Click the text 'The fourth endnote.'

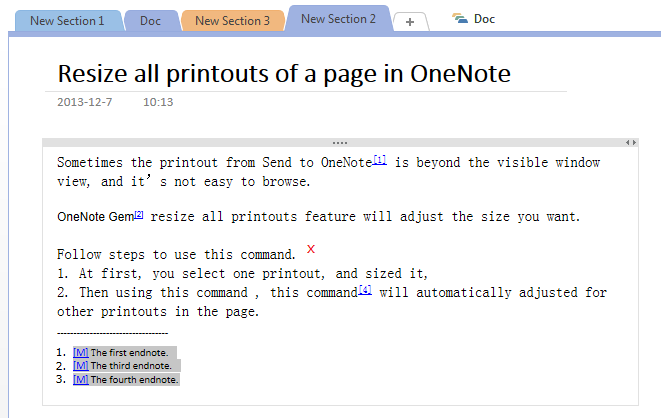point(134,380)
